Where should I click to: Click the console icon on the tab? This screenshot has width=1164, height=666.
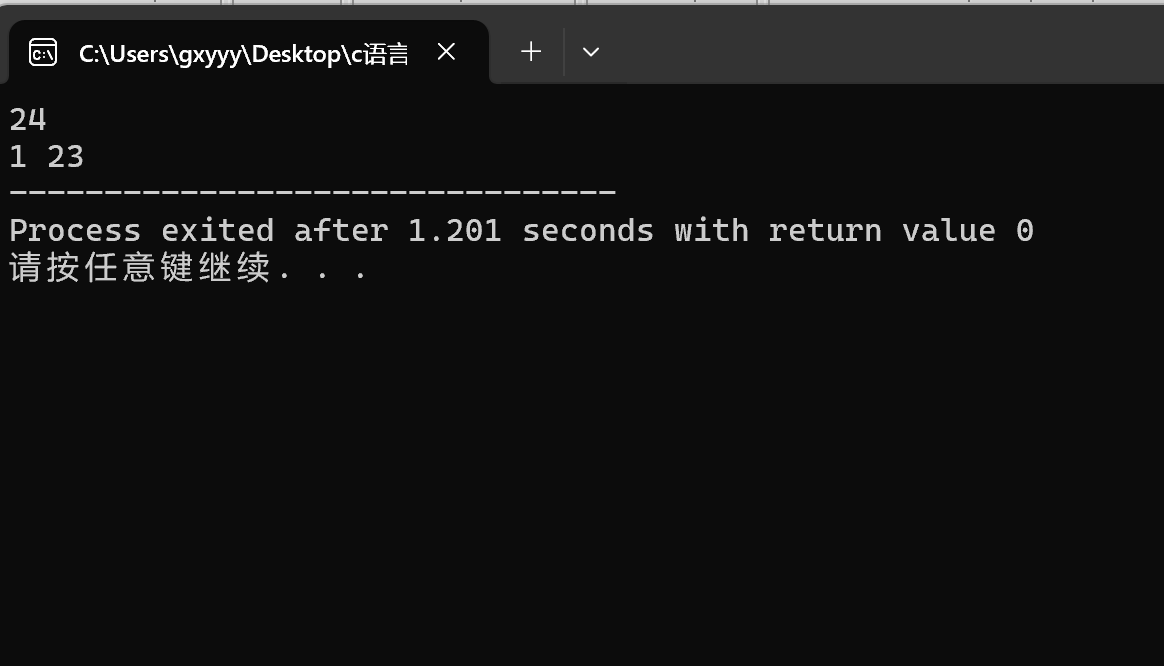(x=43, y=52)
